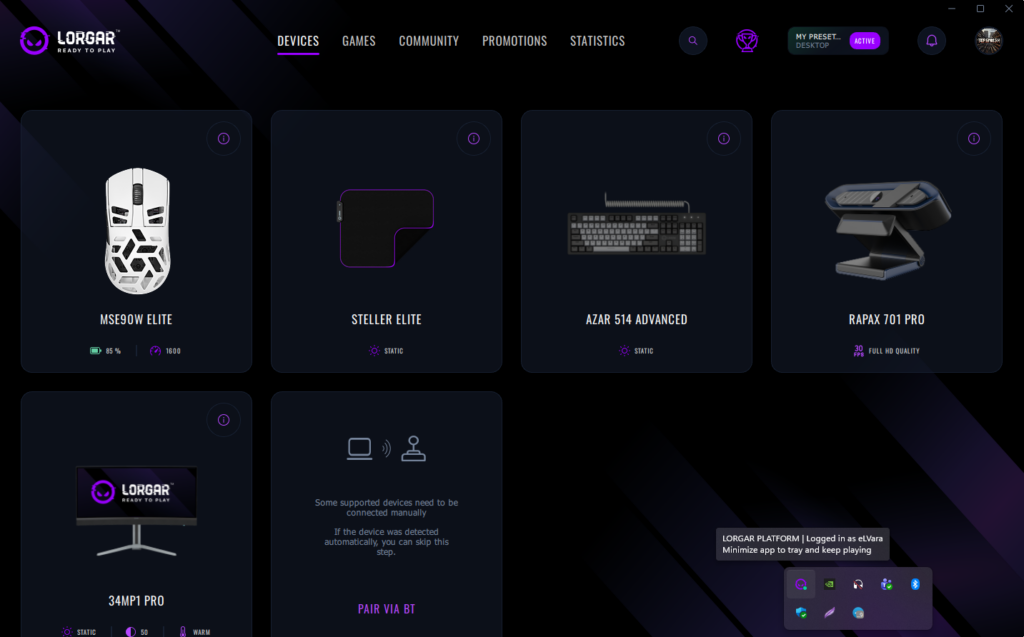
Task: Click the Pair via BT link
Action: (x=386, y=608)
